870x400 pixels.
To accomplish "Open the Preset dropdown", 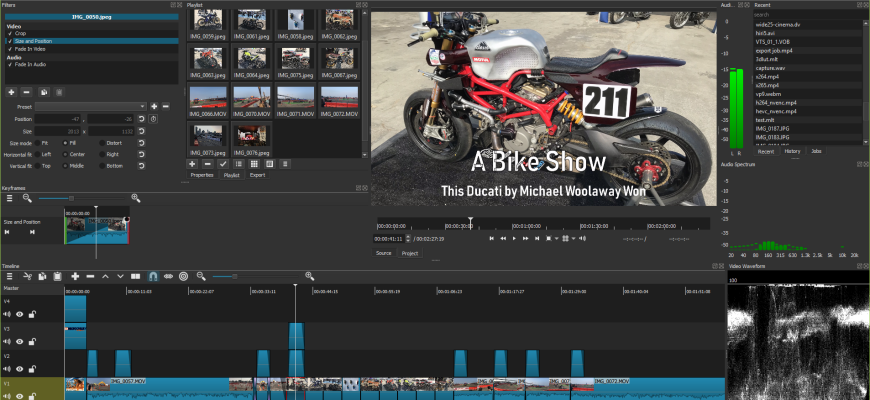I will point(90,106).
